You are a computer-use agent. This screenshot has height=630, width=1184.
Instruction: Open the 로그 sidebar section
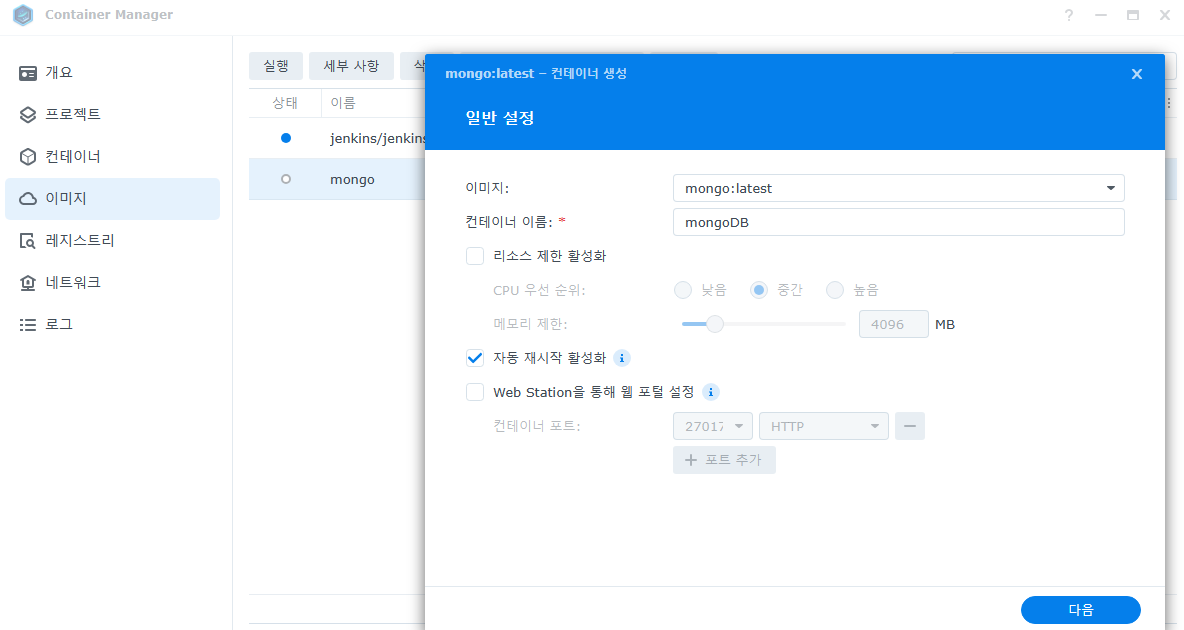[113, 324]
